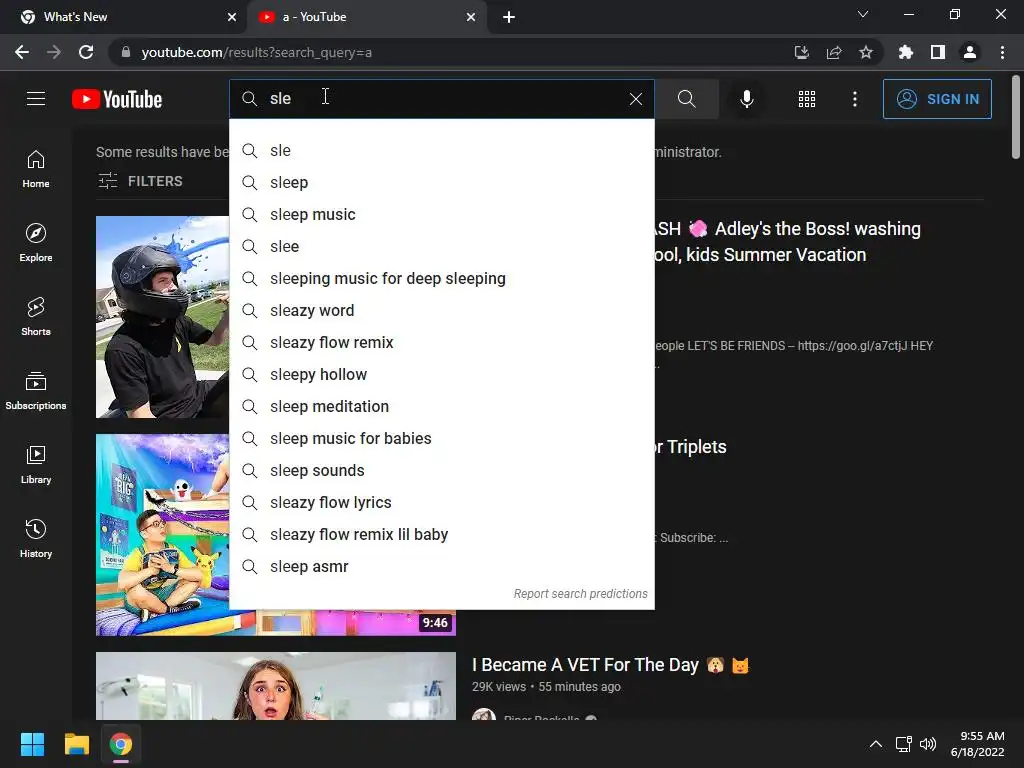Show hidden system tray icons
The width and height of the screenshot is (1024, 768).
click(x=876, y=744)
